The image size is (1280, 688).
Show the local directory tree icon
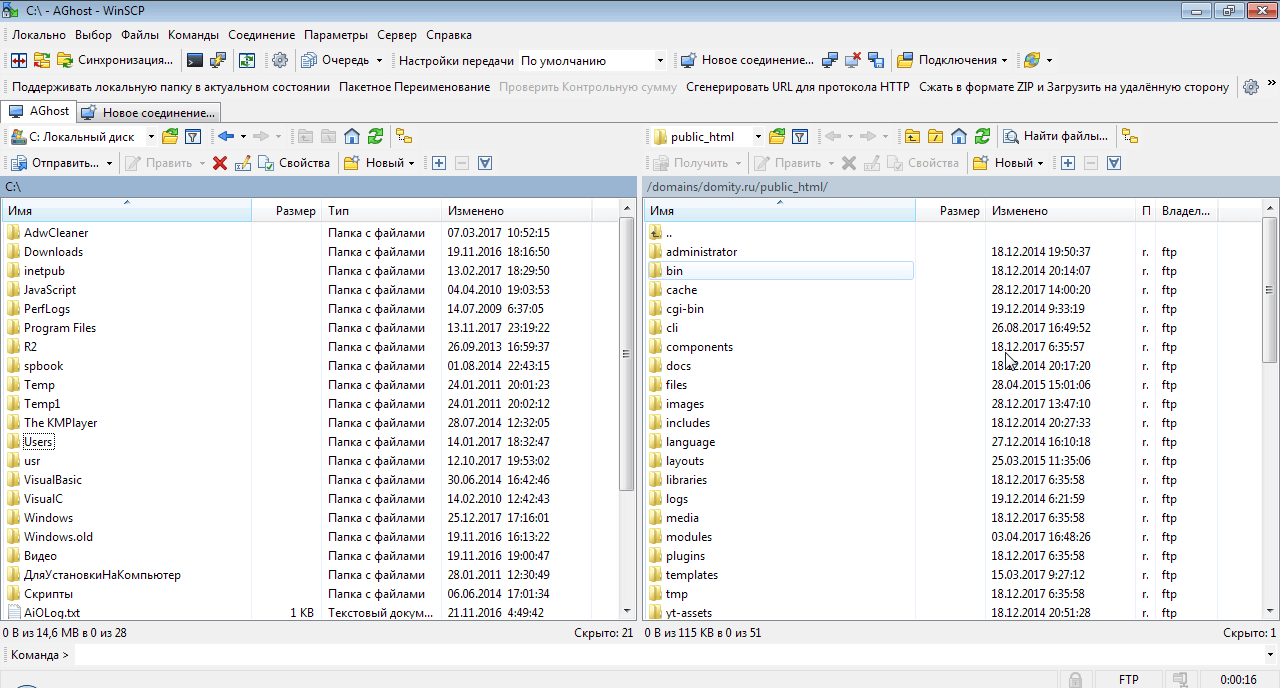[404, 137]
